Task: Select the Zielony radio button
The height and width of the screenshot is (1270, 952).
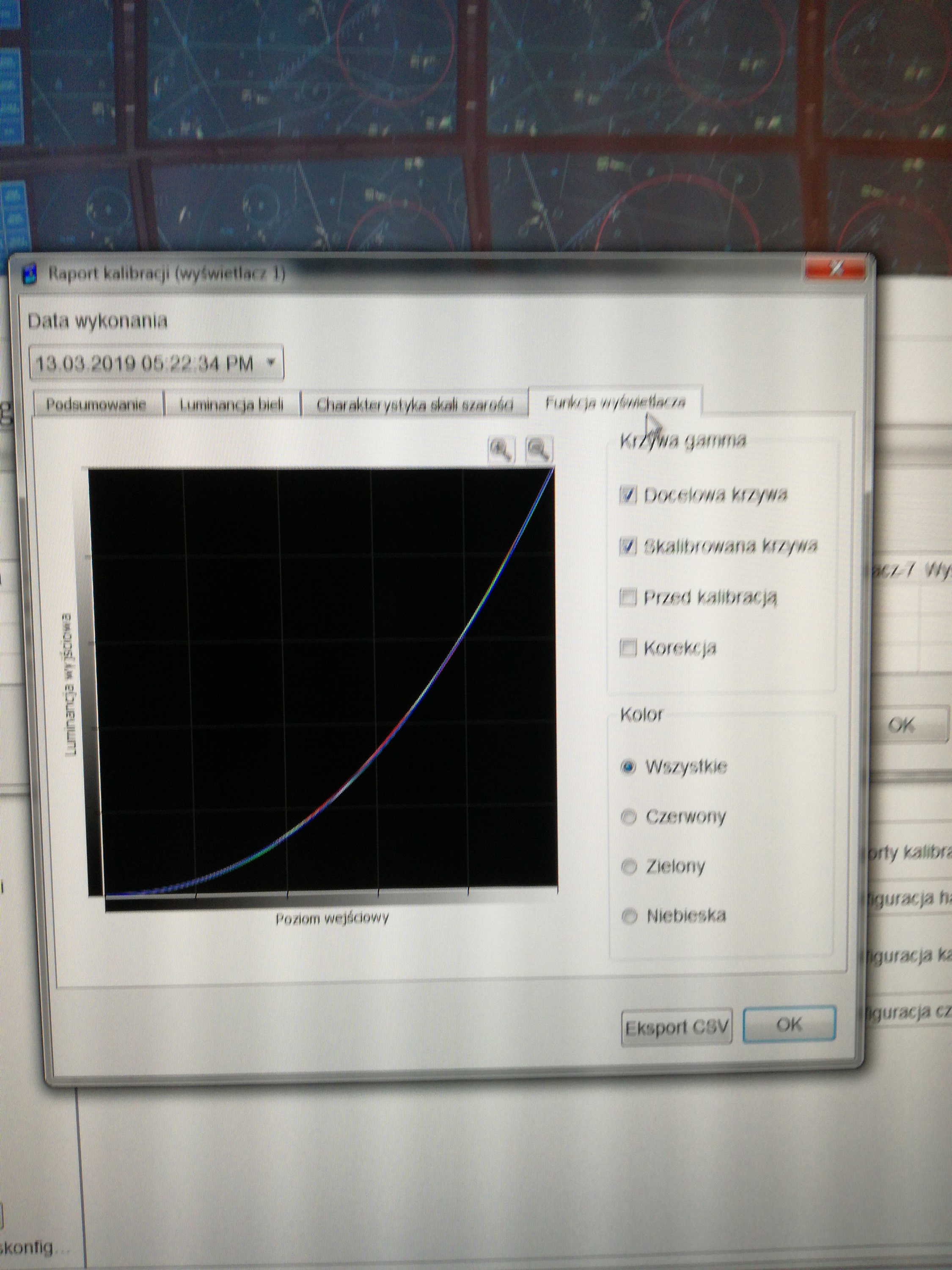Action: (x=630, y=867)
